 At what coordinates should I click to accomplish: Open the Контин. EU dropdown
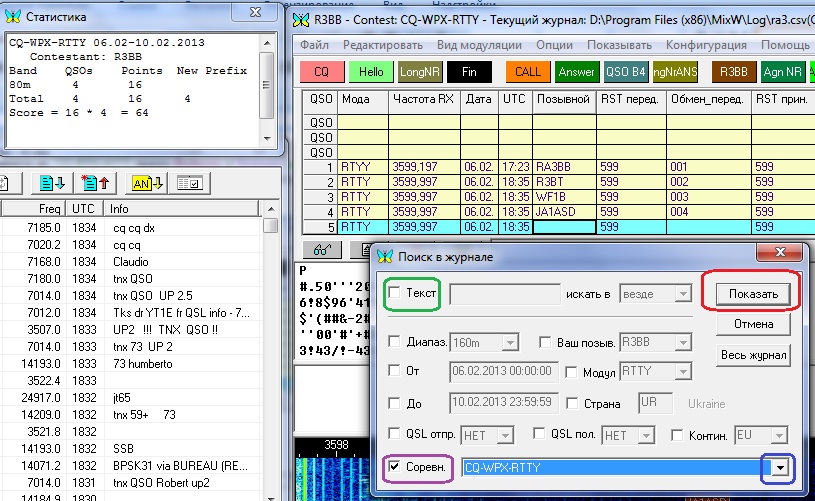point(772,435)
